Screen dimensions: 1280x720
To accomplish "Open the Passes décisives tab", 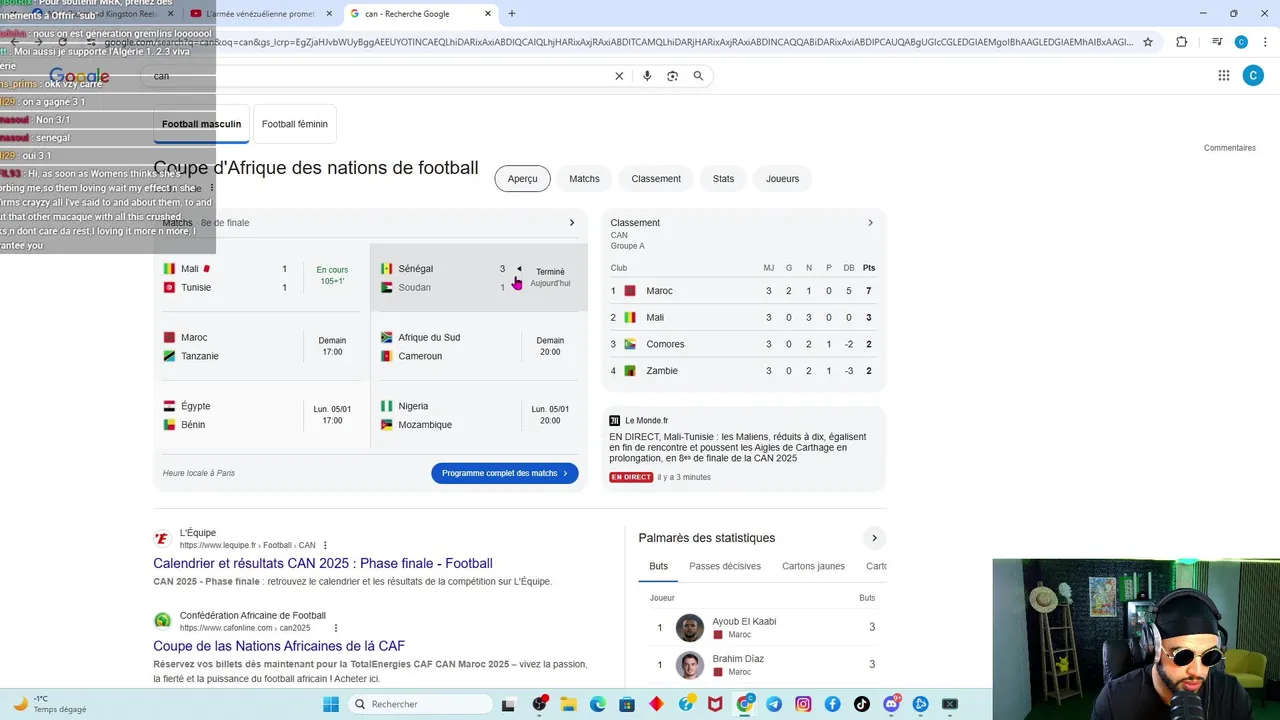I will 725,566.
